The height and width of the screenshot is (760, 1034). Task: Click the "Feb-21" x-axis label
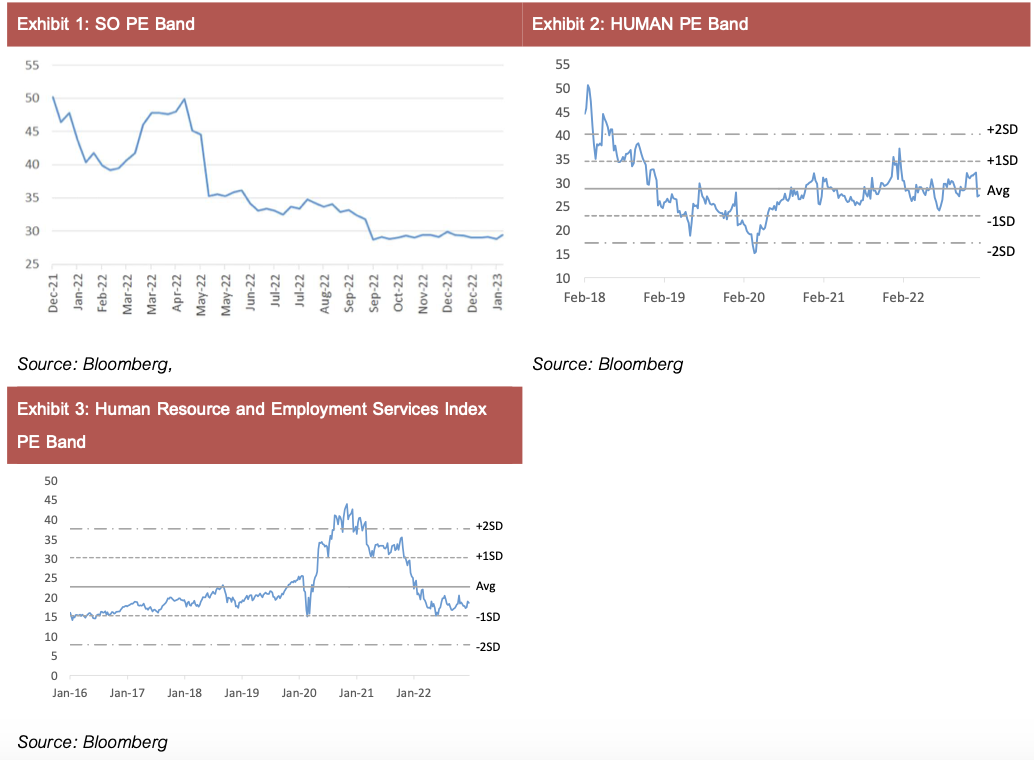pyautogui.click(x=824, y=298)
